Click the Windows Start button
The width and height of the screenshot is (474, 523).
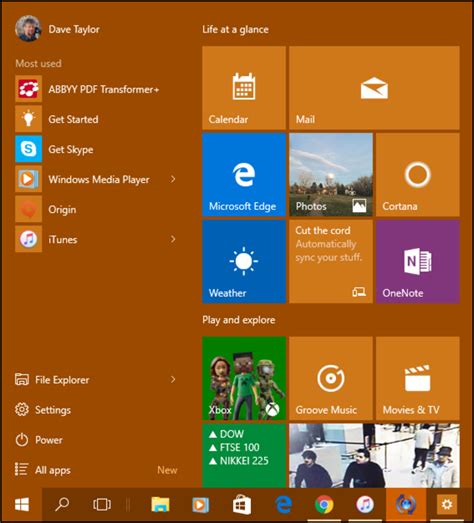click(x=22, y=505)
